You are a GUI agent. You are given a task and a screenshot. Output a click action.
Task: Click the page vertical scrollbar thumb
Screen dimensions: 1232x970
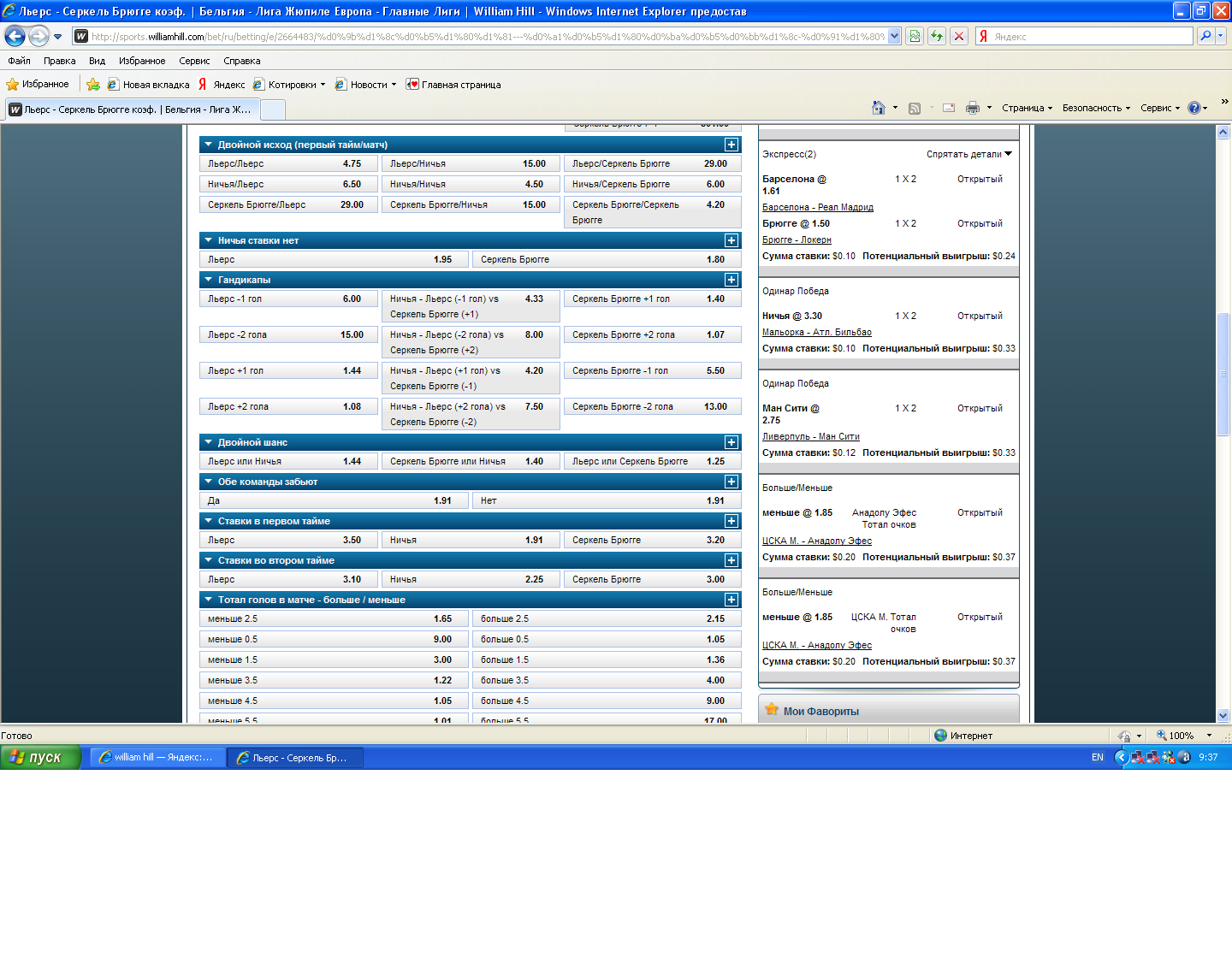pyautogui.click(x=1223, y=375)
